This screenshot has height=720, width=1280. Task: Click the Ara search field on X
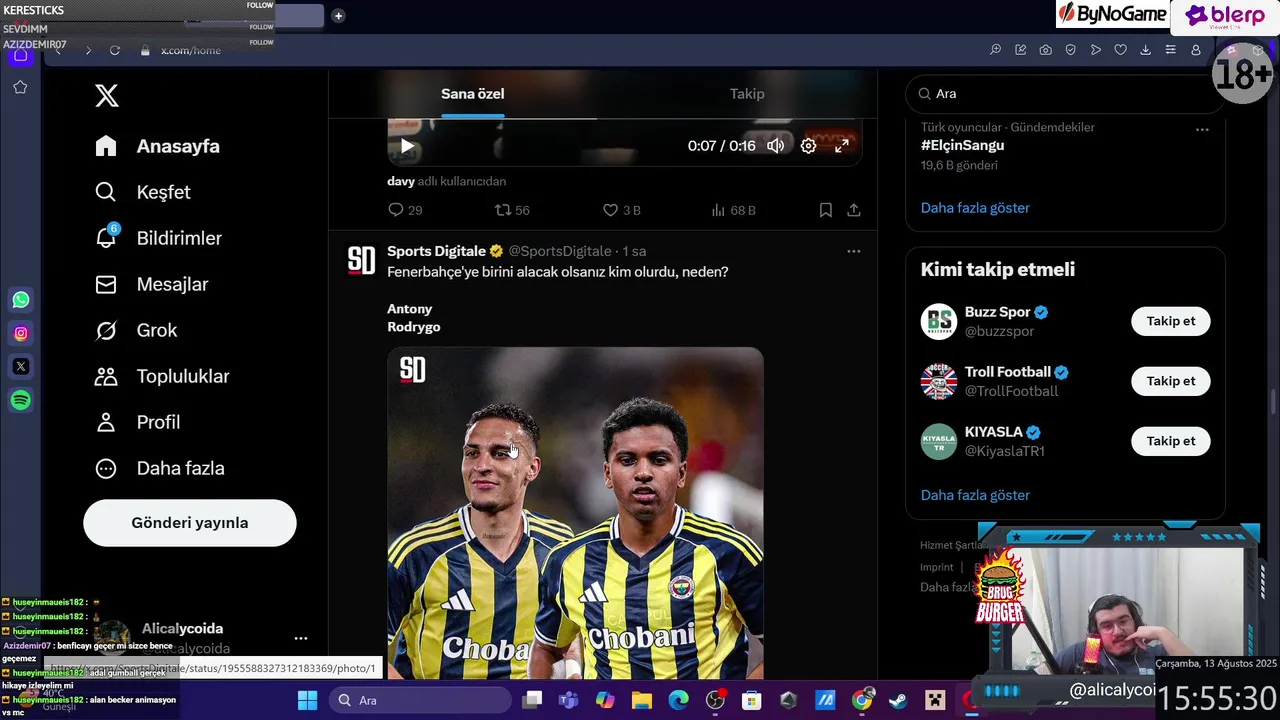[1065, 94]
